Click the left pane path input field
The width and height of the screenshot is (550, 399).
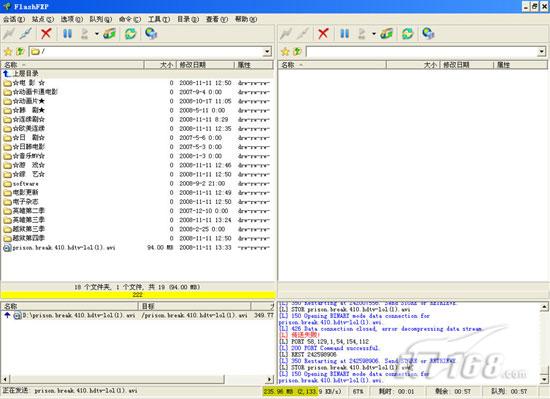click(147, 52)
